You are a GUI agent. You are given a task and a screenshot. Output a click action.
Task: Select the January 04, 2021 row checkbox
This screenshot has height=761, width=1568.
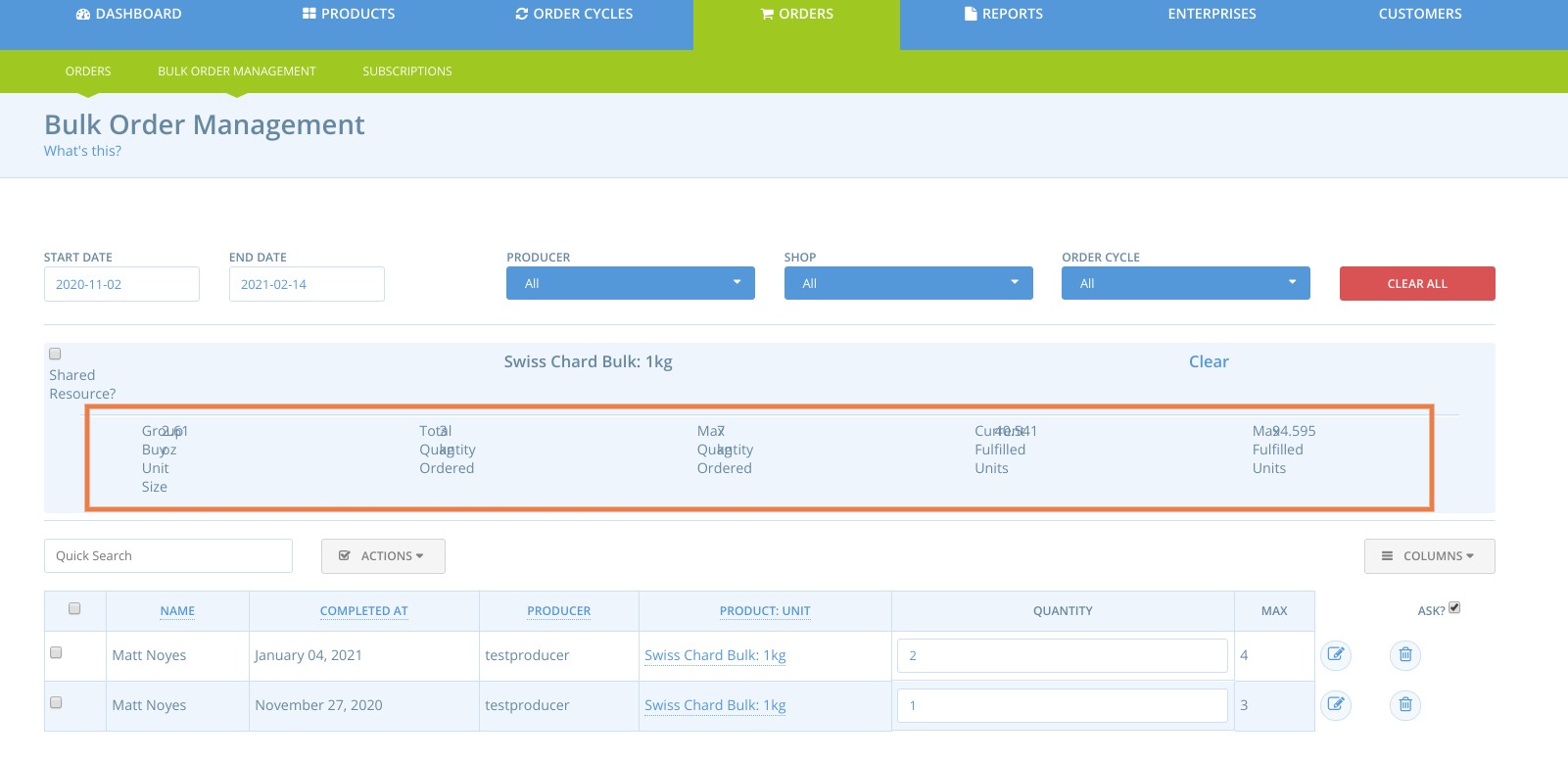click(56, 652)
